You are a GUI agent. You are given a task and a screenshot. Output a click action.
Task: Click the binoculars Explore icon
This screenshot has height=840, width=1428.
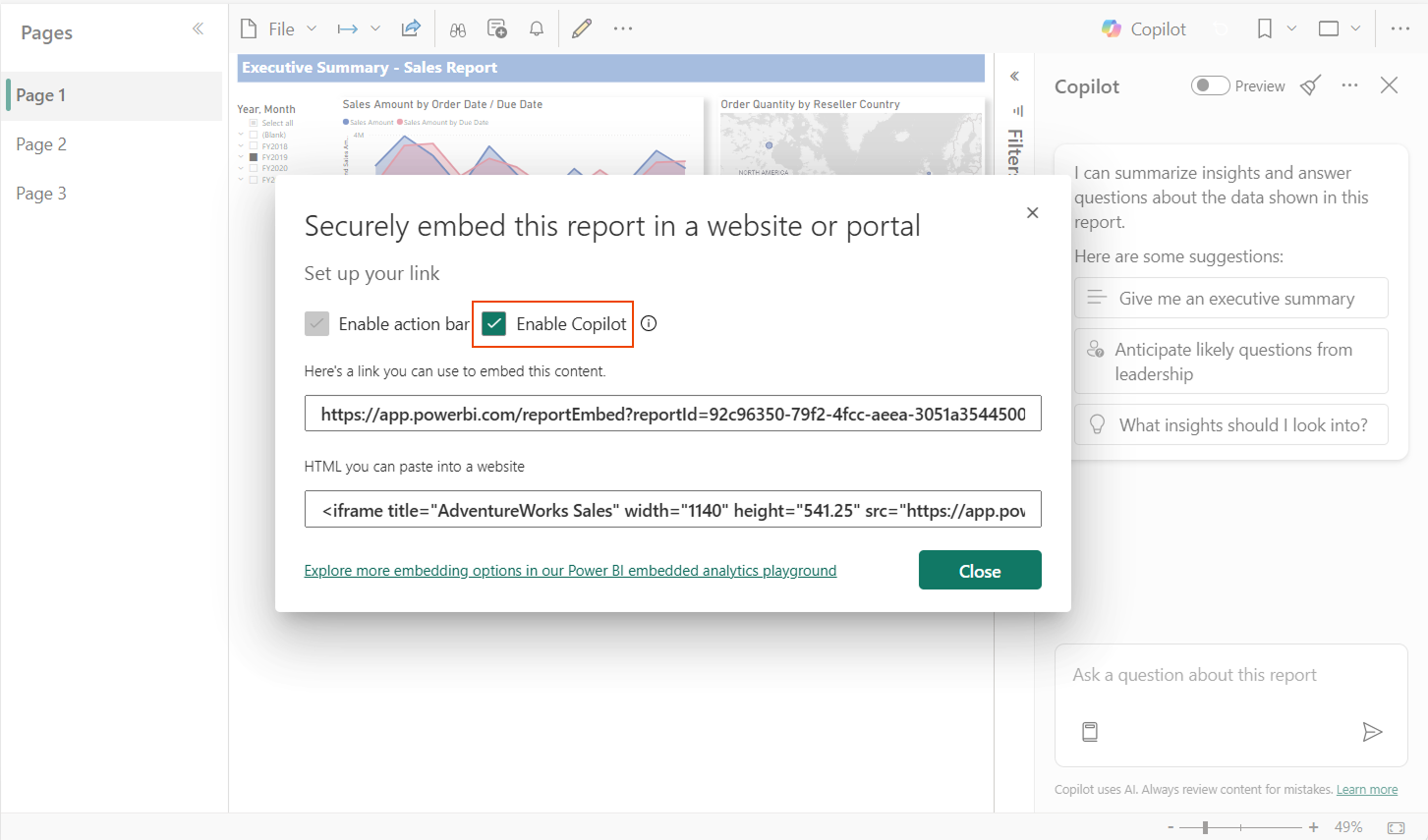[458, 28]
